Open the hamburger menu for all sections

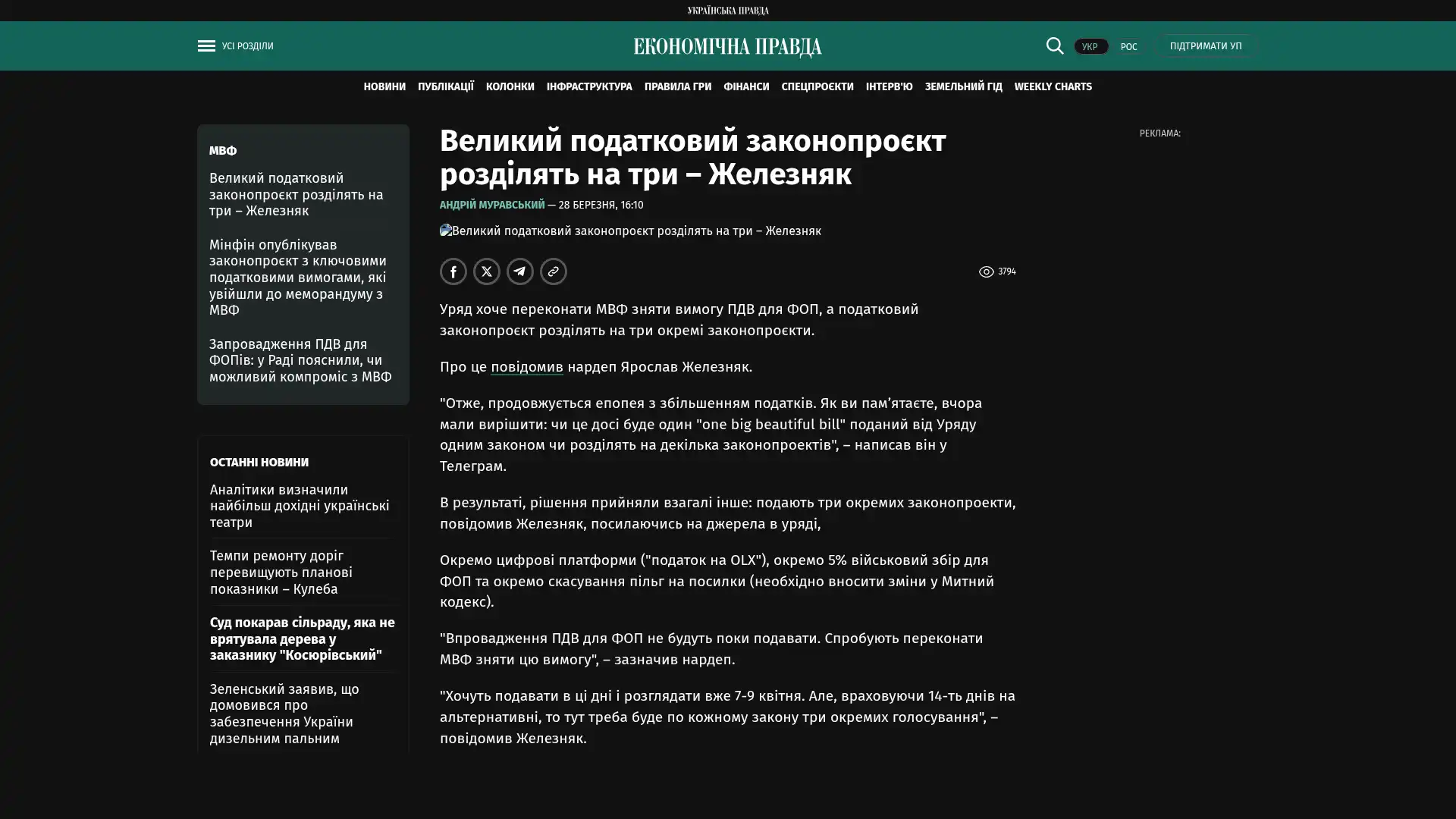coord(206,45)
